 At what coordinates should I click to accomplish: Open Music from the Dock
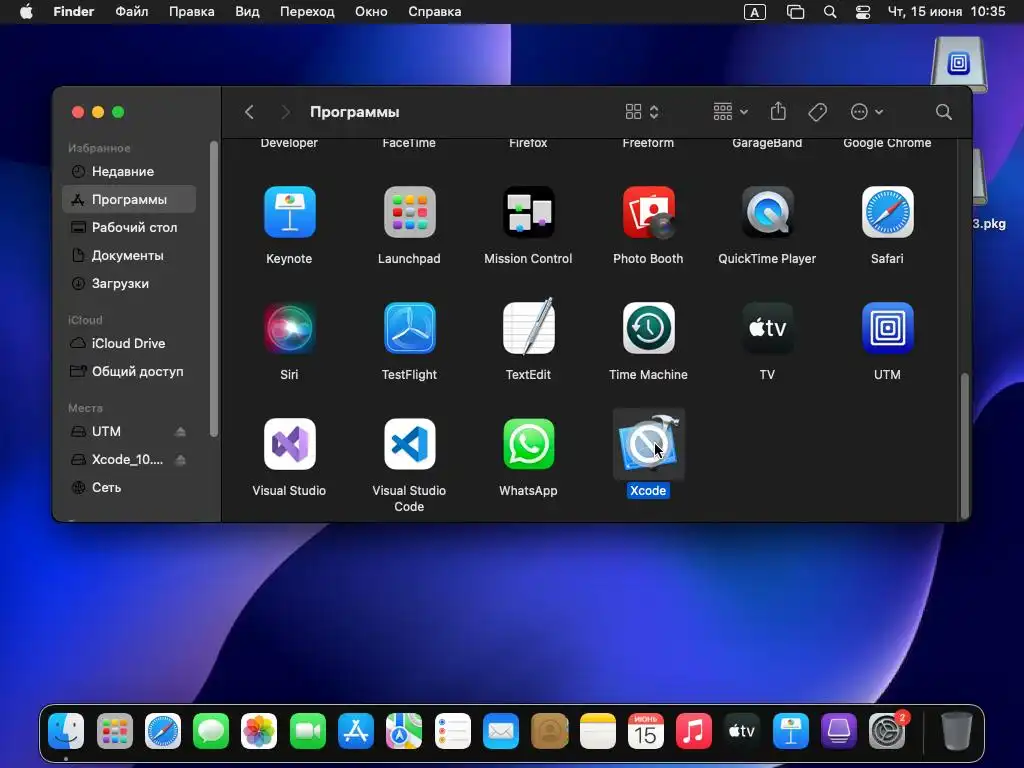coord(694,731)
